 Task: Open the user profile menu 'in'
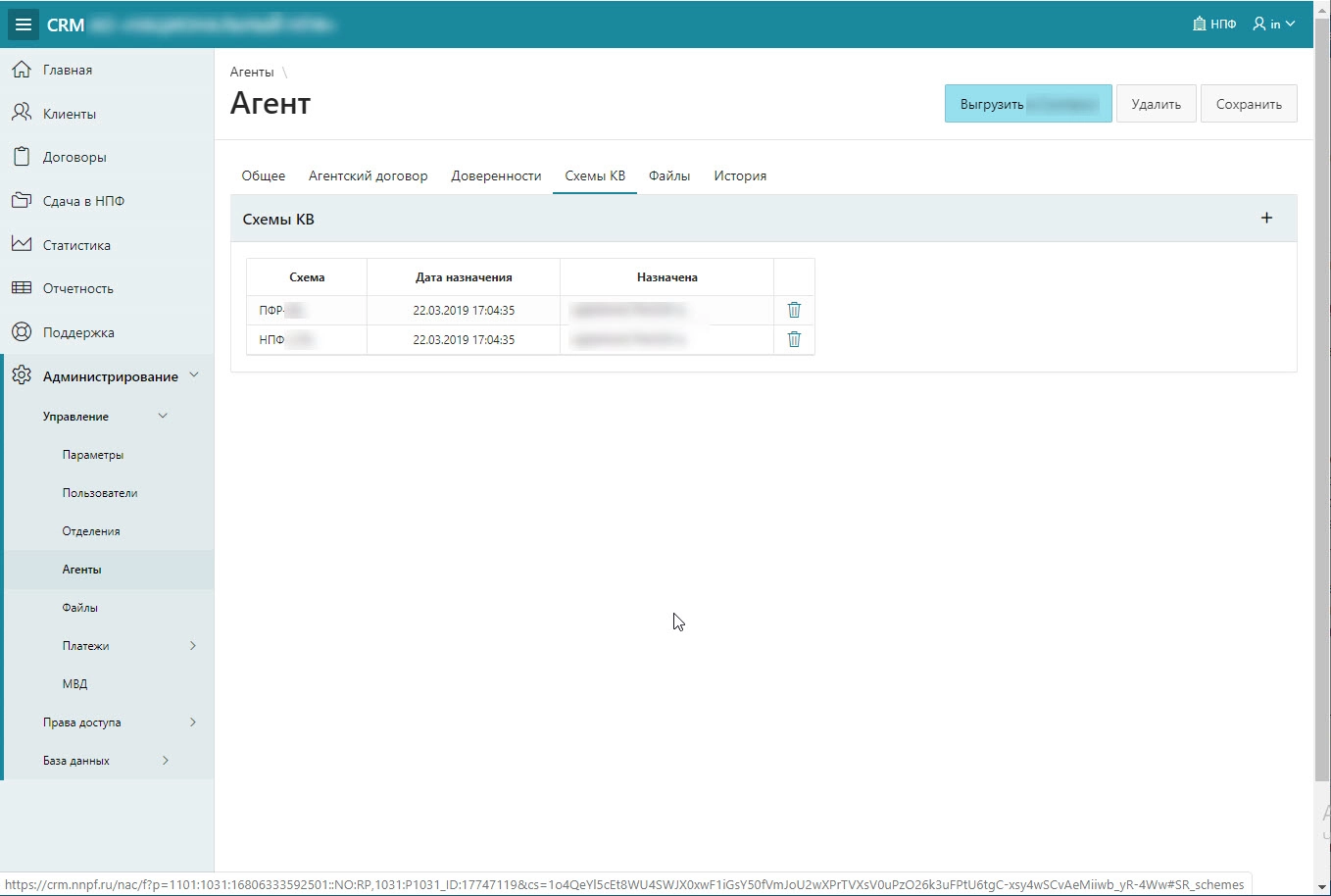(x=1274, y=24)
